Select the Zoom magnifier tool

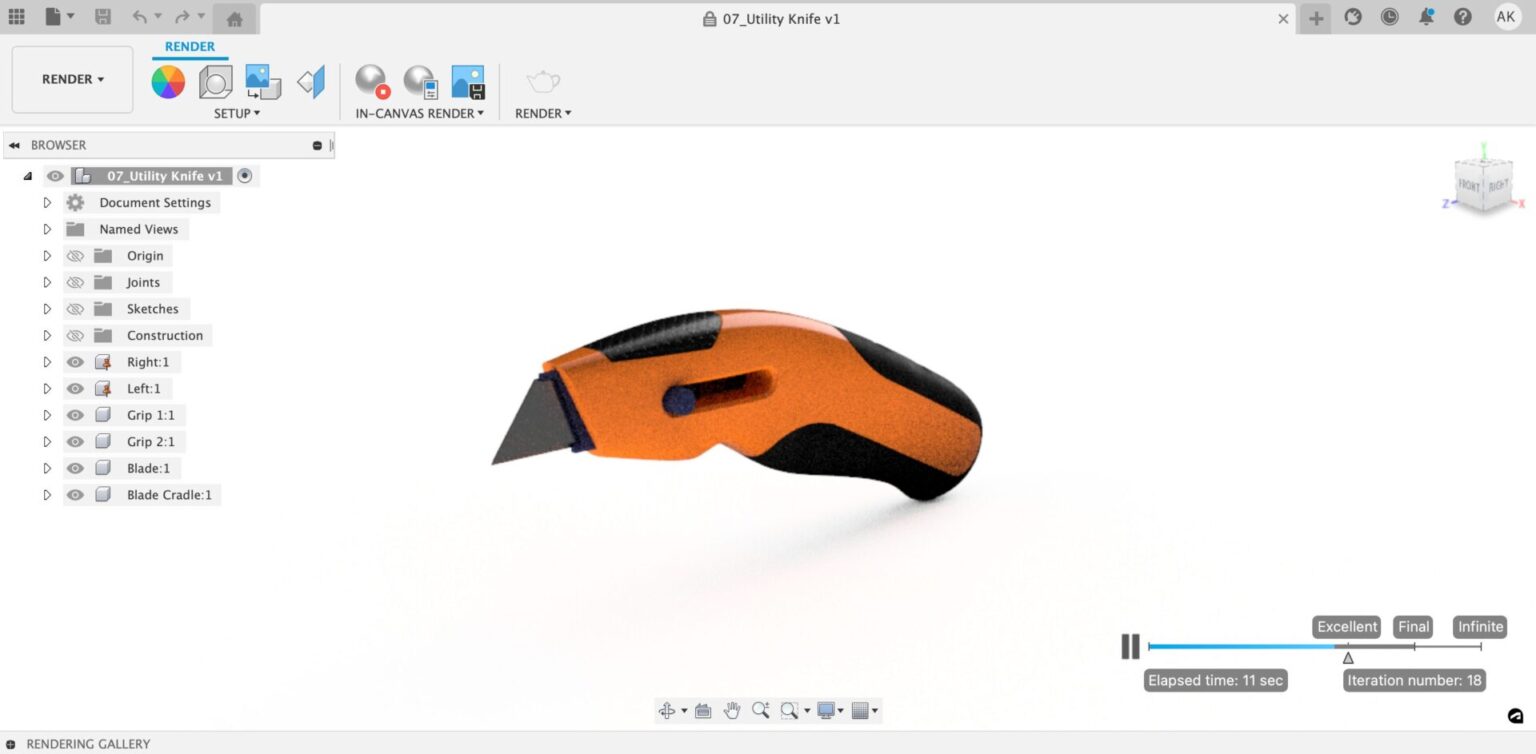[x=761, y=710]
